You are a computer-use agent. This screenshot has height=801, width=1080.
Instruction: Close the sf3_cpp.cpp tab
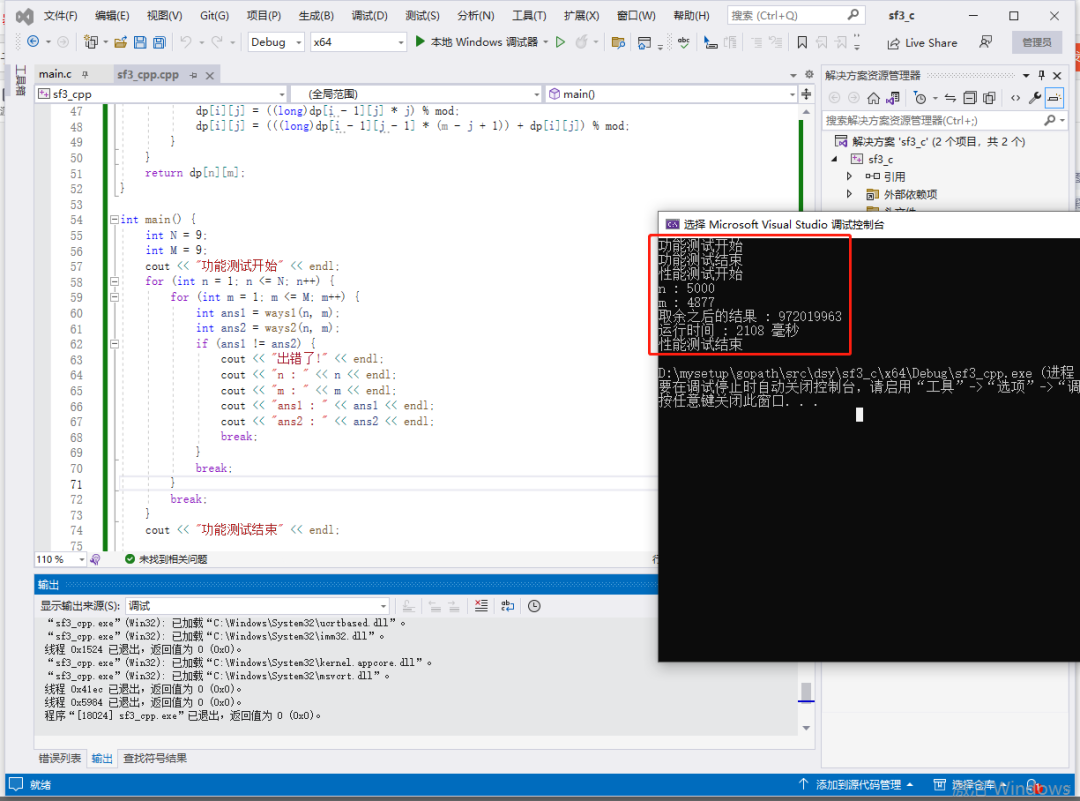point(210,75)
